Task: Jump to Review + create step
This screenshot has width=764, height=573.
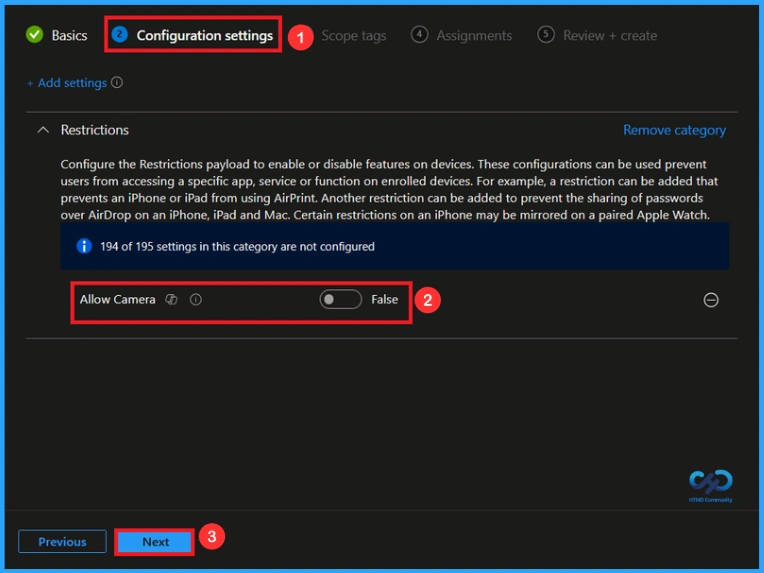Action: pos(597,35)
